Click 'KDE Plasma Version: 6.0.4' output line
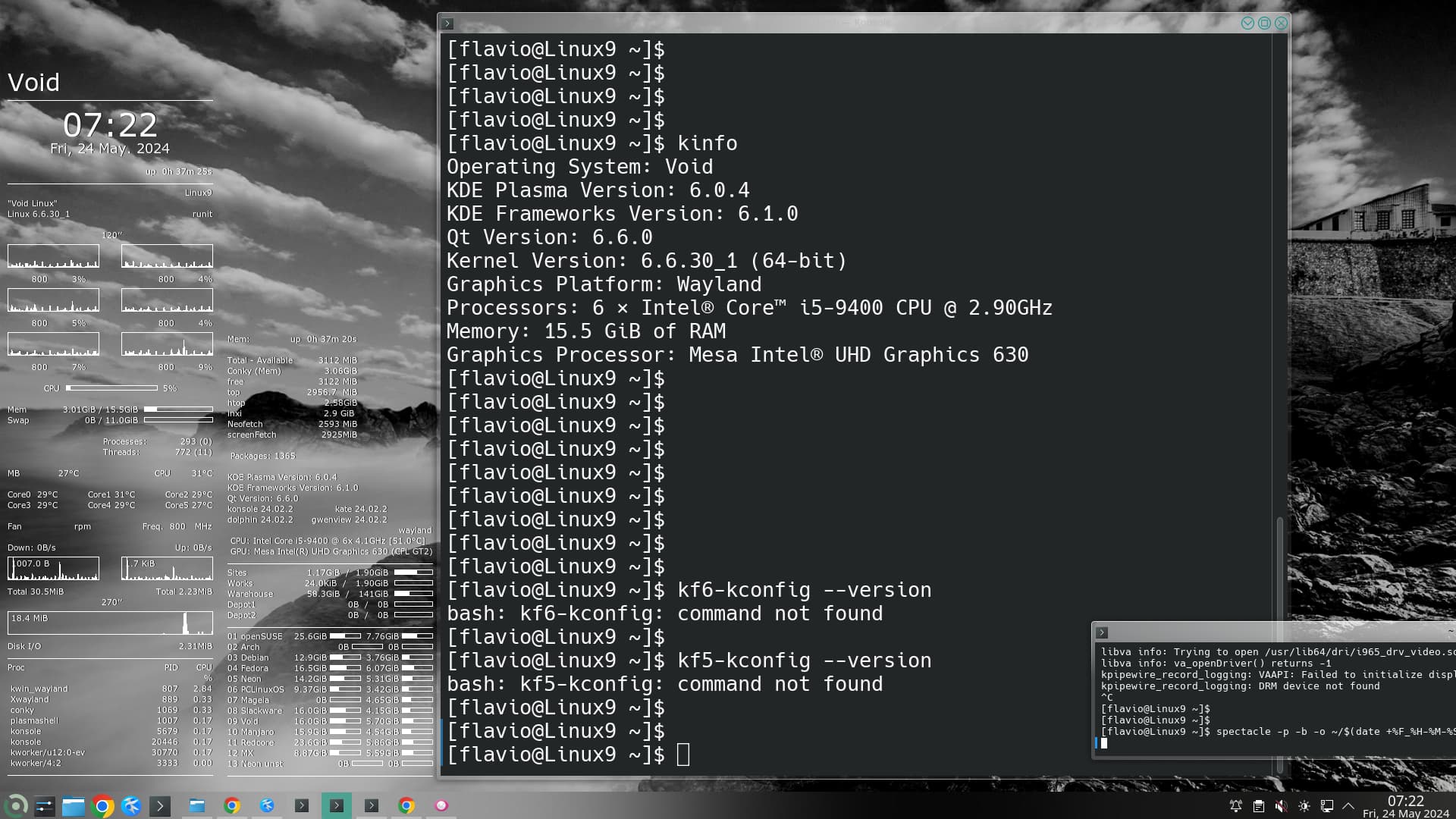Screen dimensions: 1456x819 tap(598, 190)
